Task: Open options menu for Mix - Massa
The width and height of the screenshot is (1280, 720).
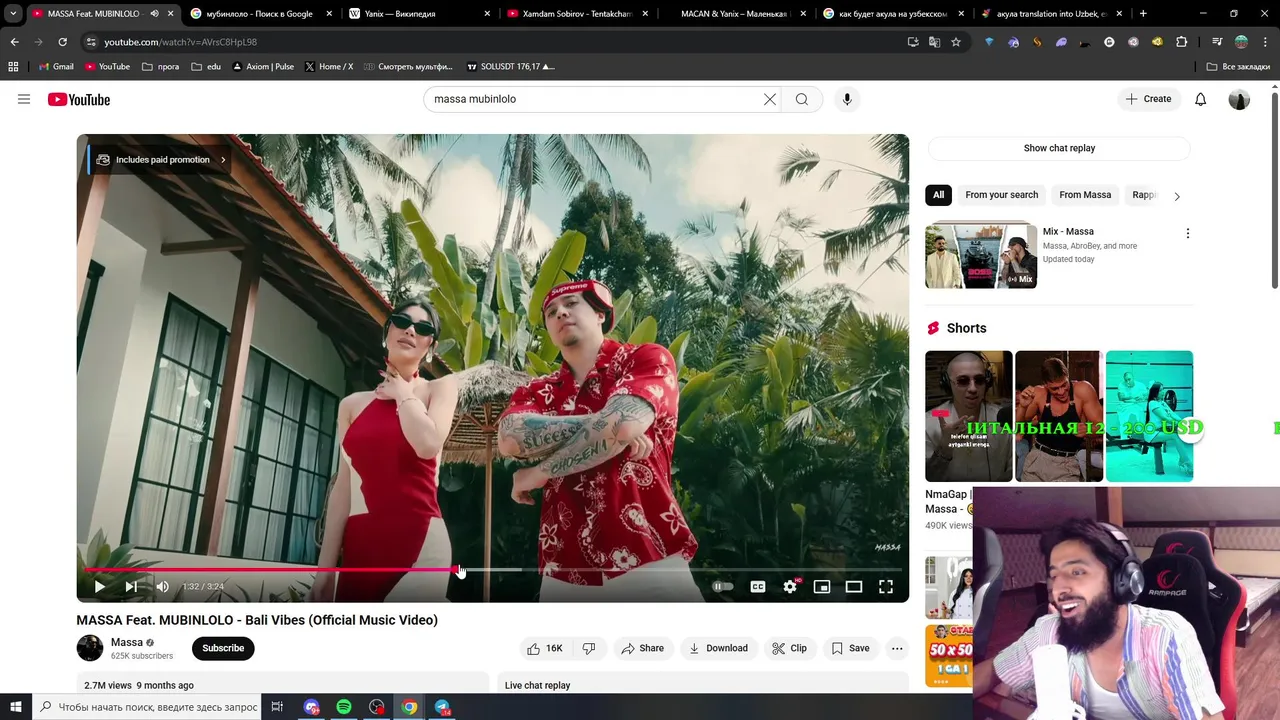Action: tap(1188, 233)
